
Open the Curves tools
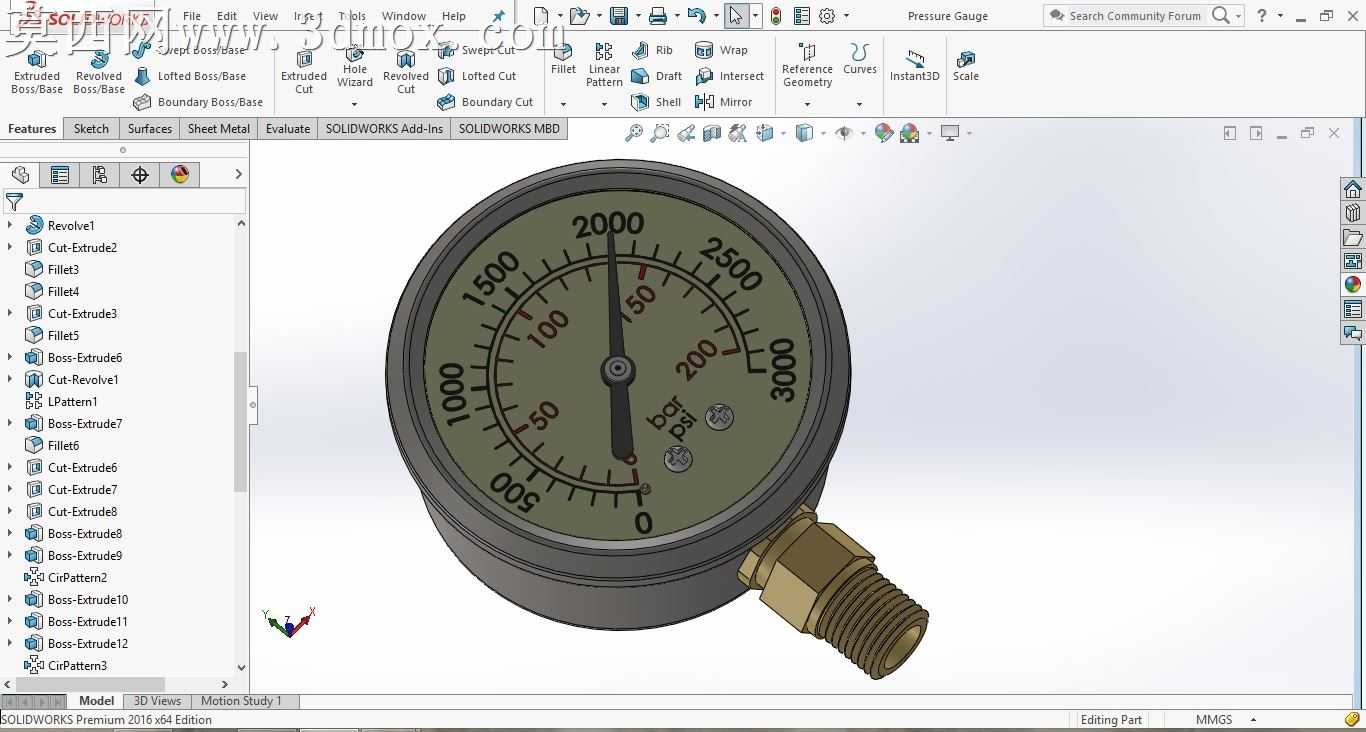point(860,60)
